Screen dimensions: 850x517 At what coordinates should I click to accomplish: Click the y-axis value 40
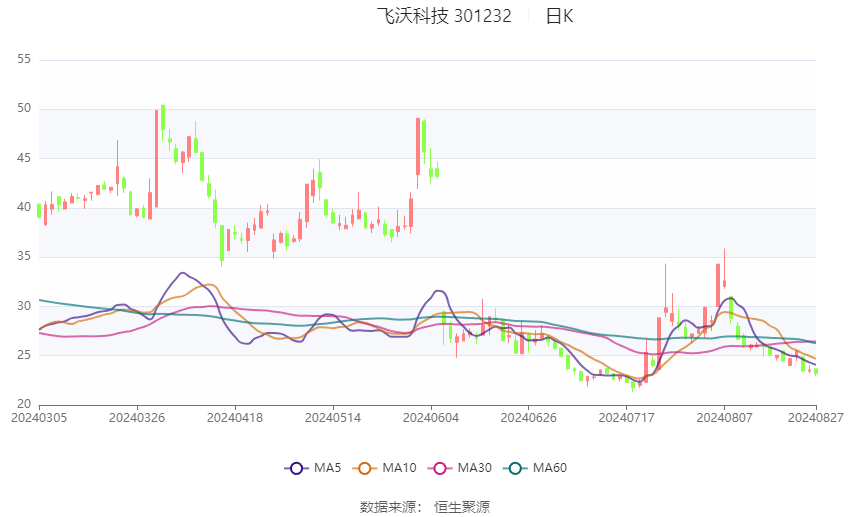(24, 207)
